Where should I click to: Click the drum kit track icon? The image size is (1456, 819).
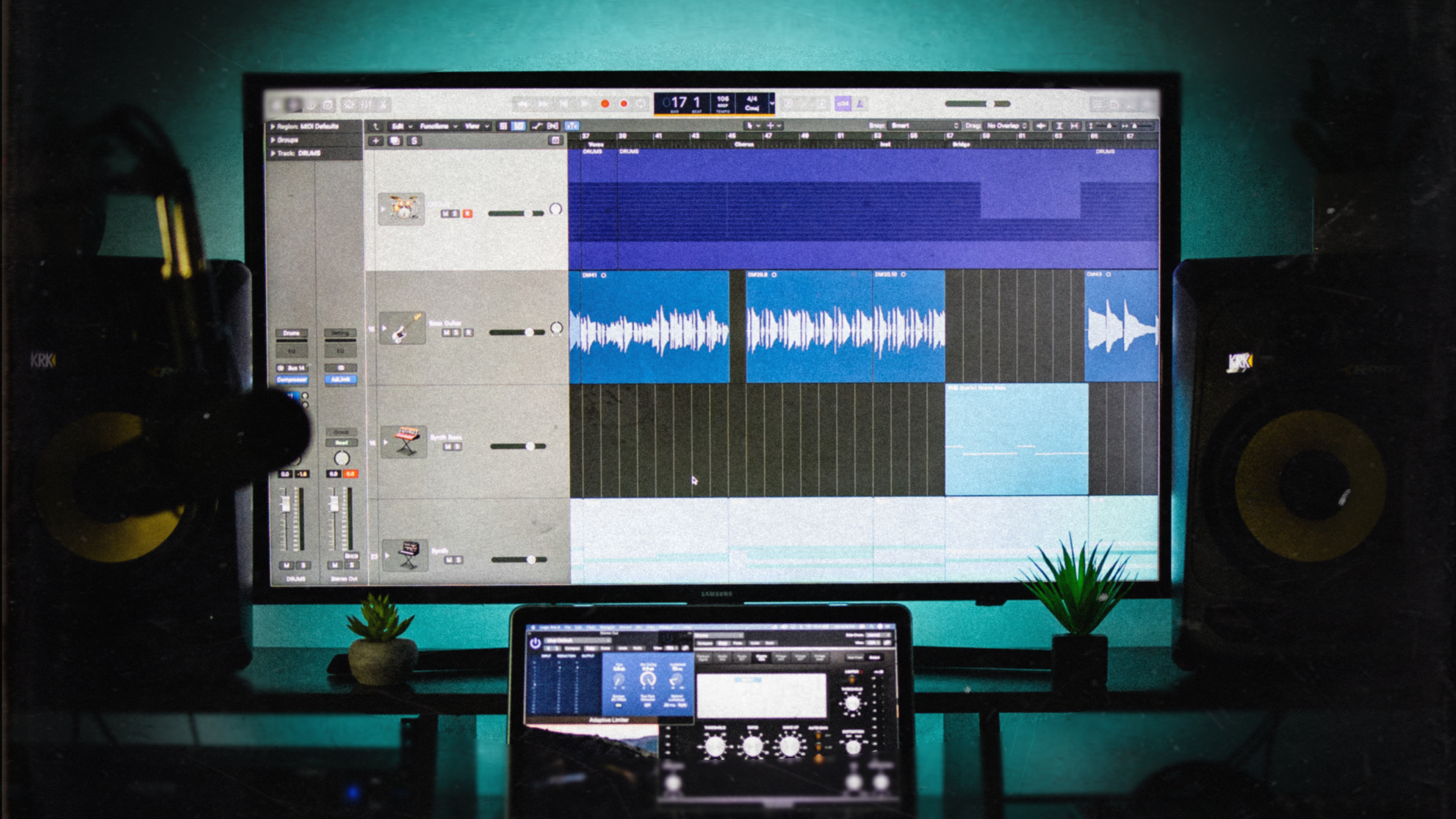point(401,209)
